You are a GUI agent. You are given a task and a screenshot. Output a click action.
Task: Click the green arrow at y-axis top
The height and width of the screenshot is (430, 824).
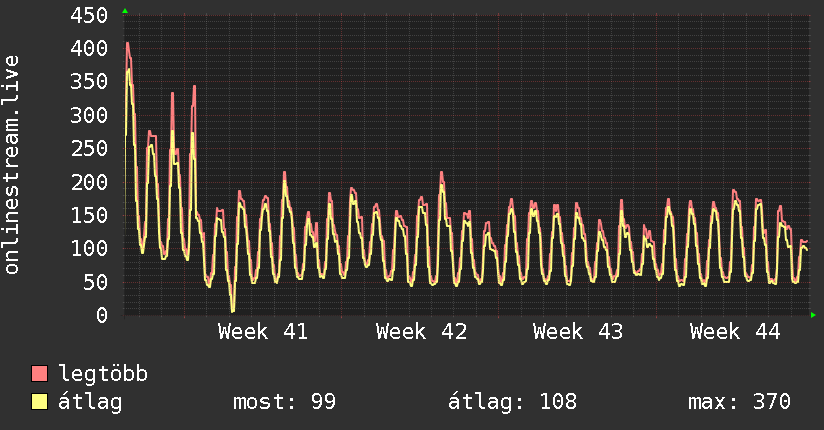point(125,11)
